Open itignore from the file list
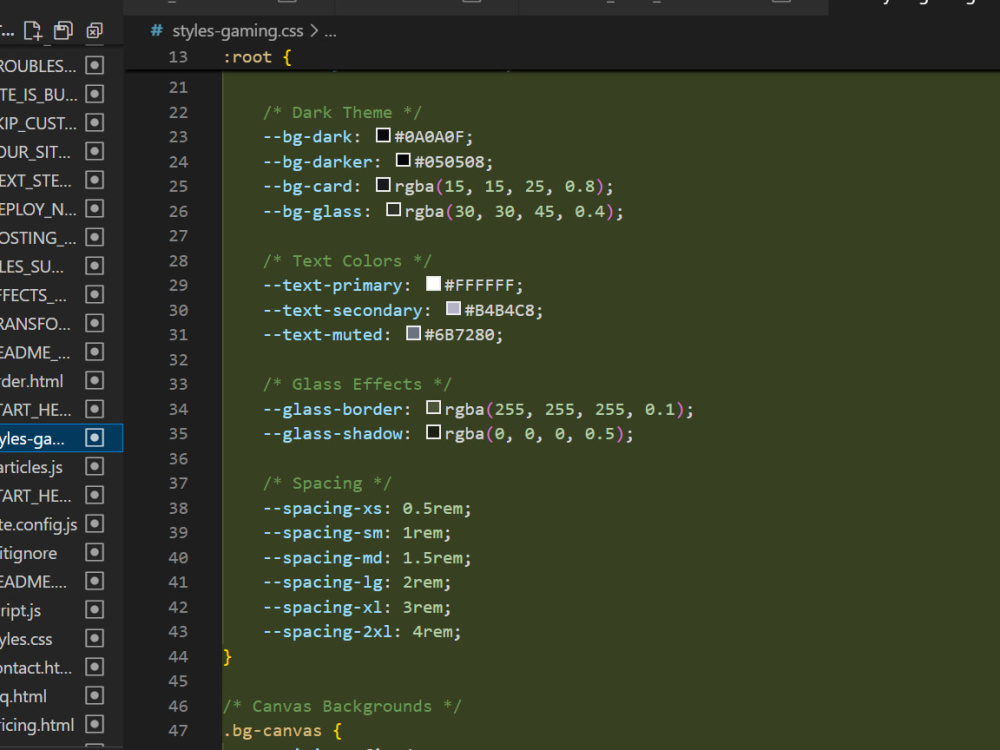The height and width of the screenshot is (750, 1000). [29, 554]
